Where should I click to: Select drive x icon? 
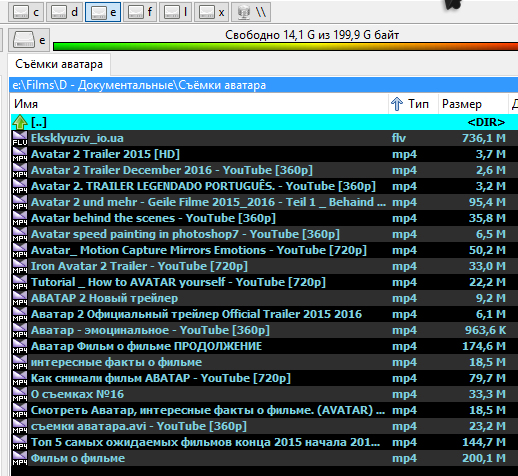pyautogui.click(x=206, y=12)
